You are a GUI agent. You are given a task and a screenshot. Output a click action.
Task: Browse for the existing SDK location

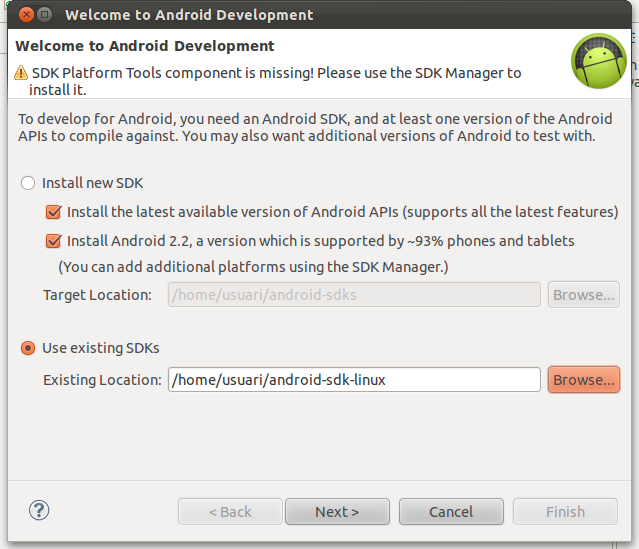[583, 380]
